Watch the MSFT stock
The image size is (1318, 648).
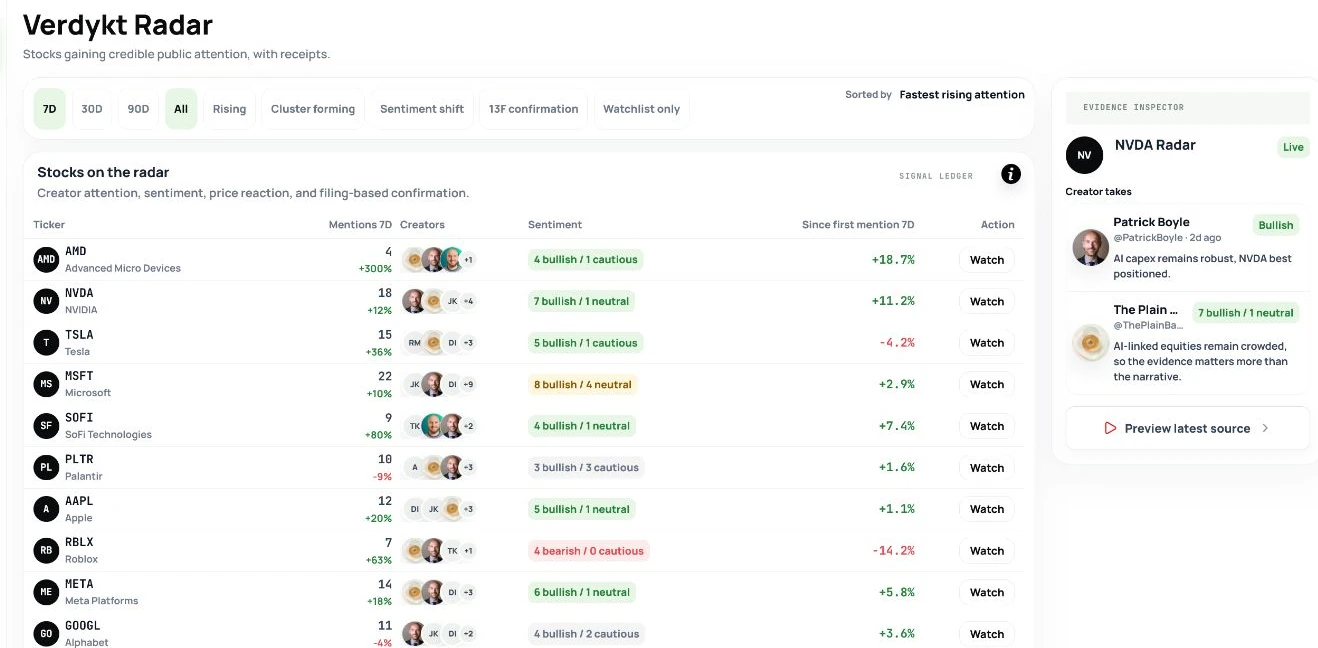pyautogui.click(x=987, y=384)
